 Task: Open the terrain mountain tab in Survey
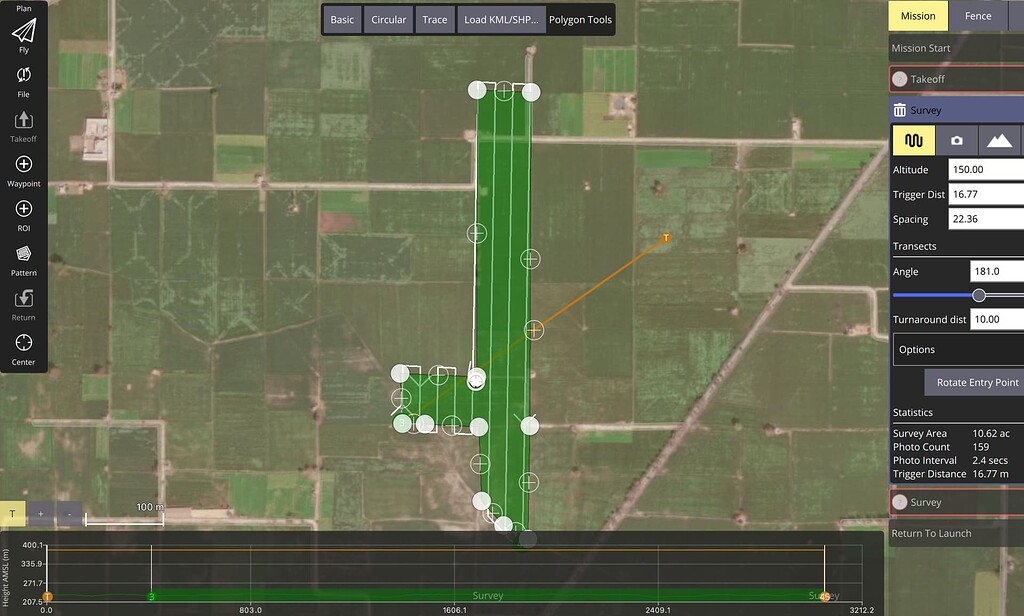tap(999, 141)
